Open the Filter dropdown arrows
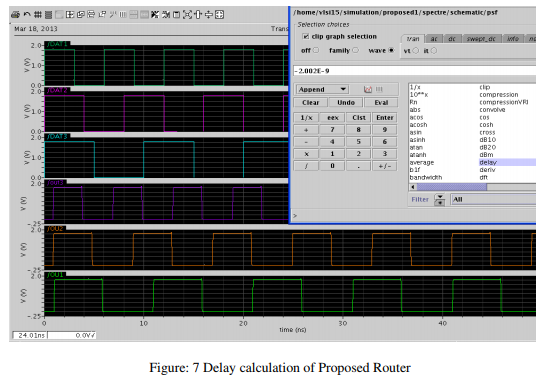Viewport: 558px width, 378px height. coord(440,200)
